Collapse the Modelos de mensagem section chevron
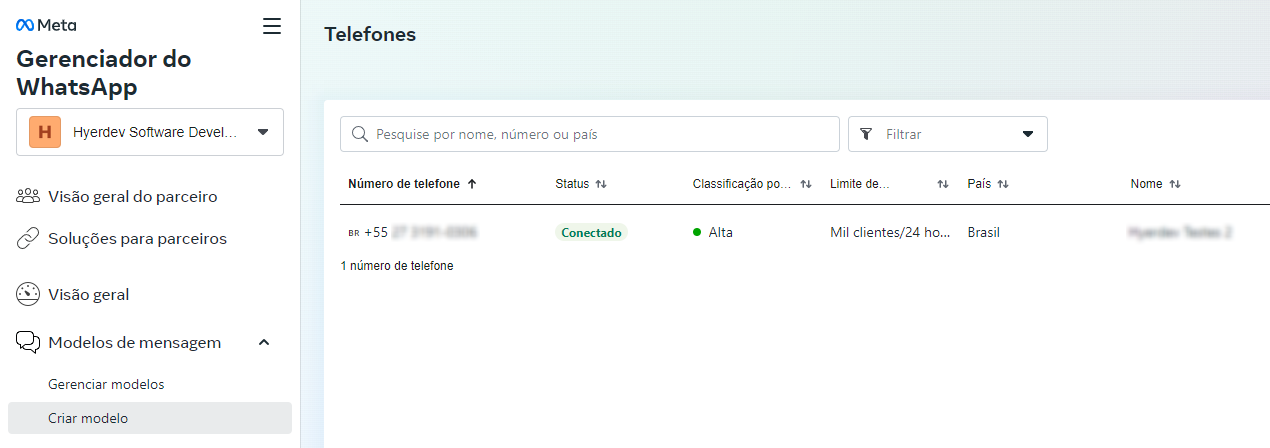The height and width of the screenshot is (448, 1270). click(x=264, y=342)
